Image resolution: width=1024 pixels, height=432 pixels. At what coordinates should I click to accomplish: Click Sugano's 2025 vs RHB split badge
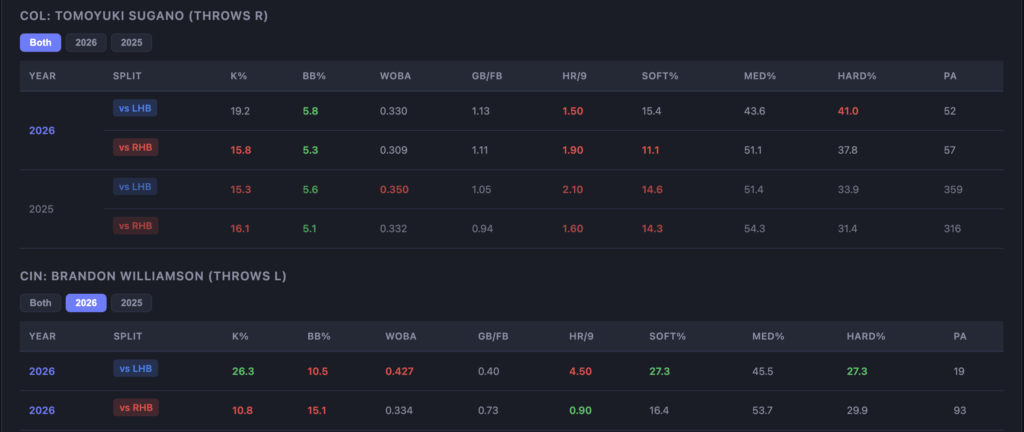click(x=136, y=226)
